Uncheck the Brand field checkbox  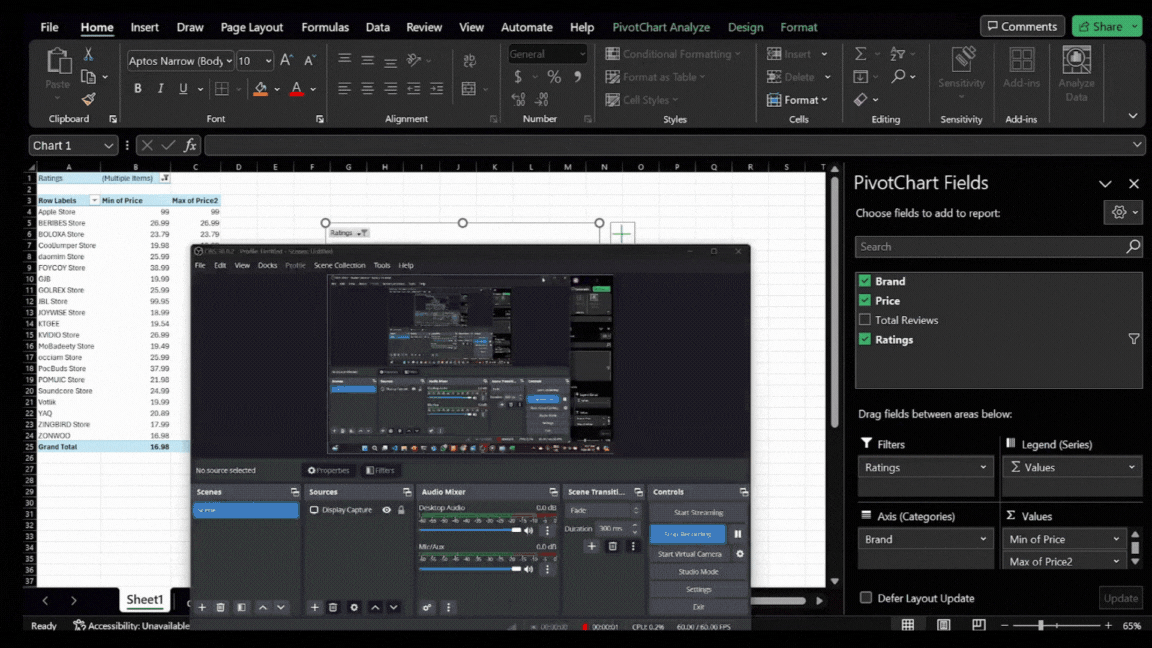pos(865,281)
